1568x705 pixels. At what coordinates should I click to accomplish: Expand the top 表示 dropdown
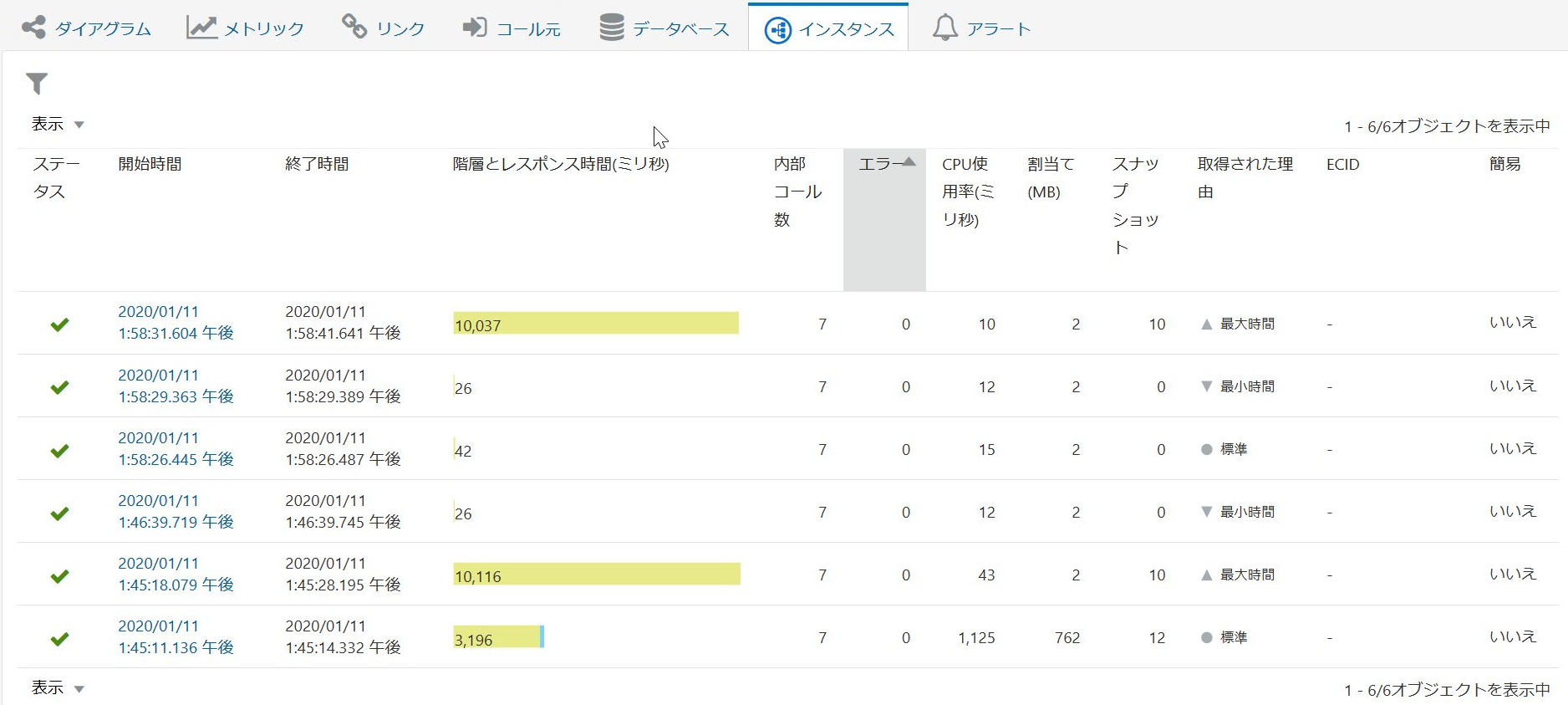tap(58, 125)
